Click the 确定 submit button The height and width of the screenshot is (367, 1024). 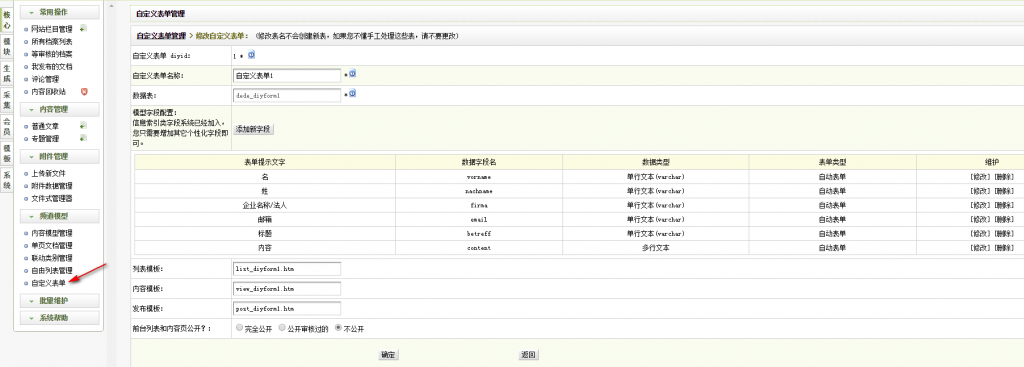388,355
